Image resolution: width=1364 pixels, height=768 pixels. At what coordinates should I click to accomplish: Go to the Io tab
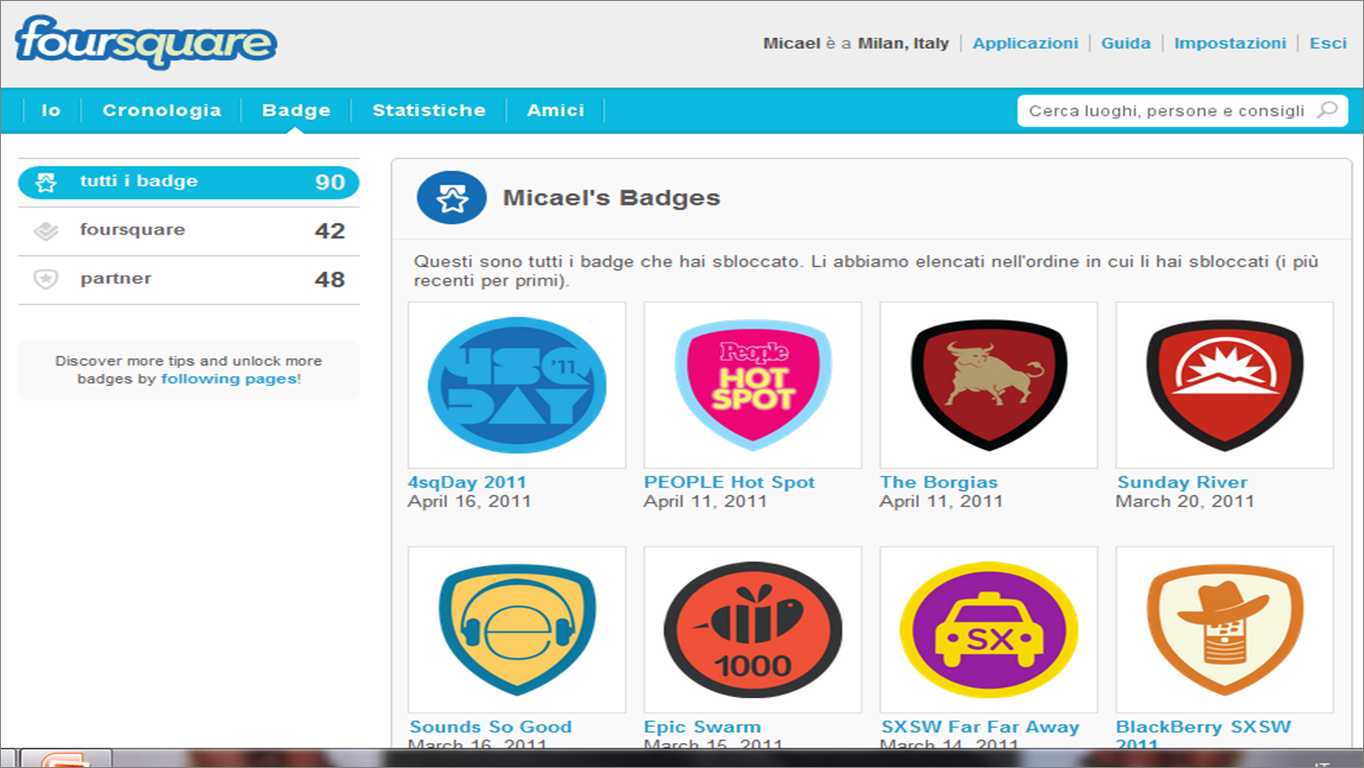coord(51,110)
